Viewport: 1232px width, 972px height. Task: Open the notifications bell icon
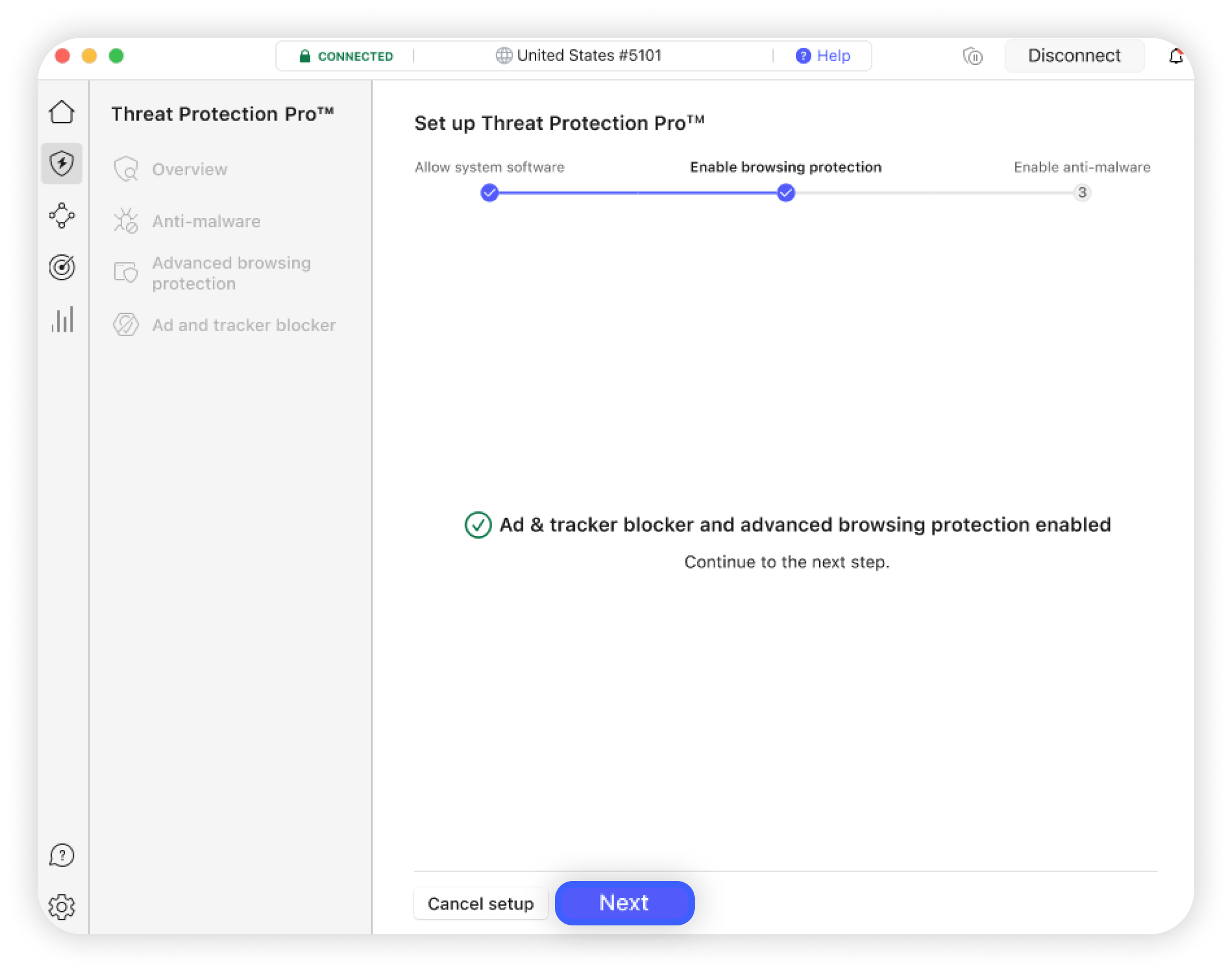pos(1175,57)
